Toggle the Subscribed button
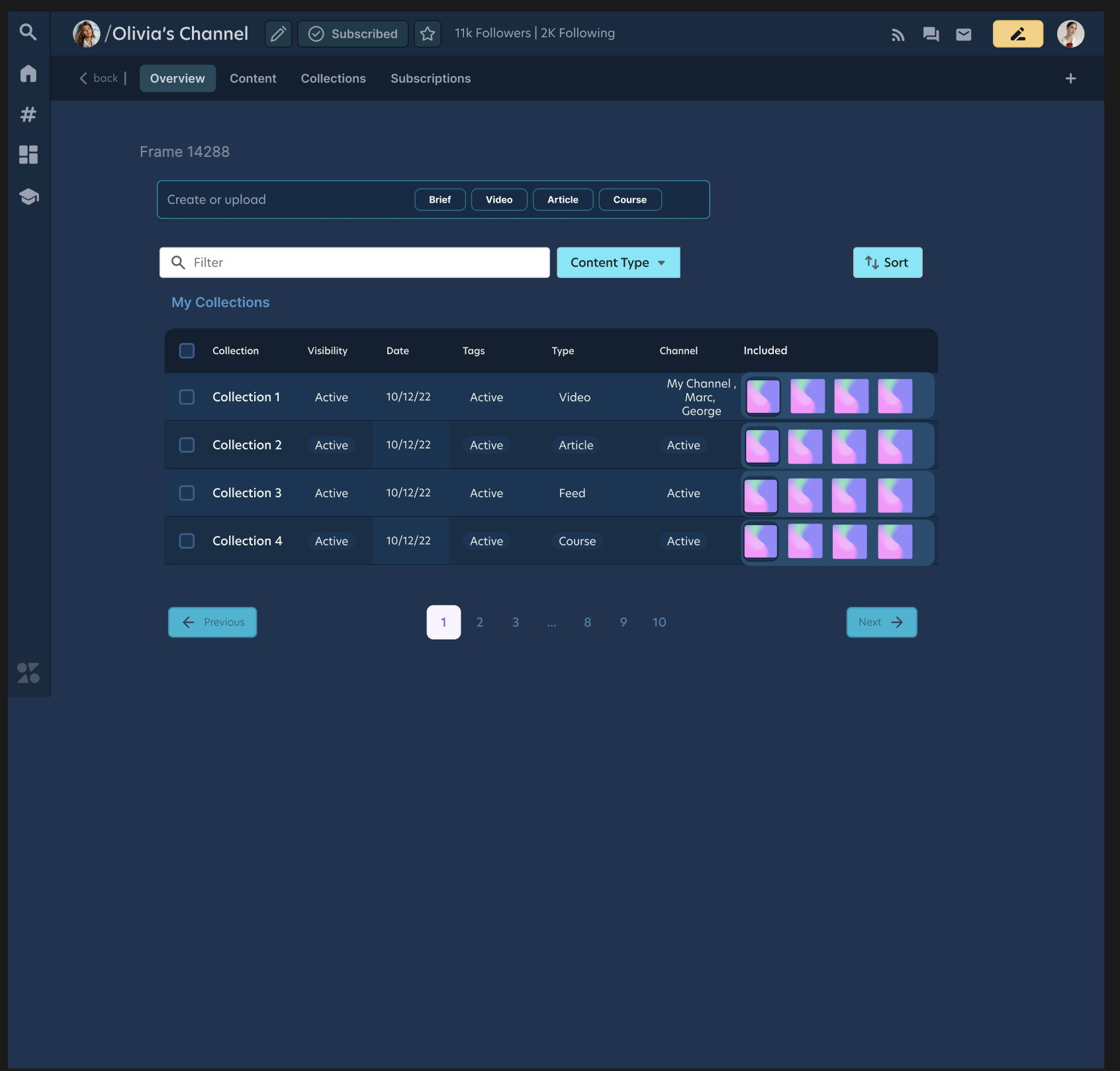The height and width of the screenshot is (1071, 1120). point(353,33)
